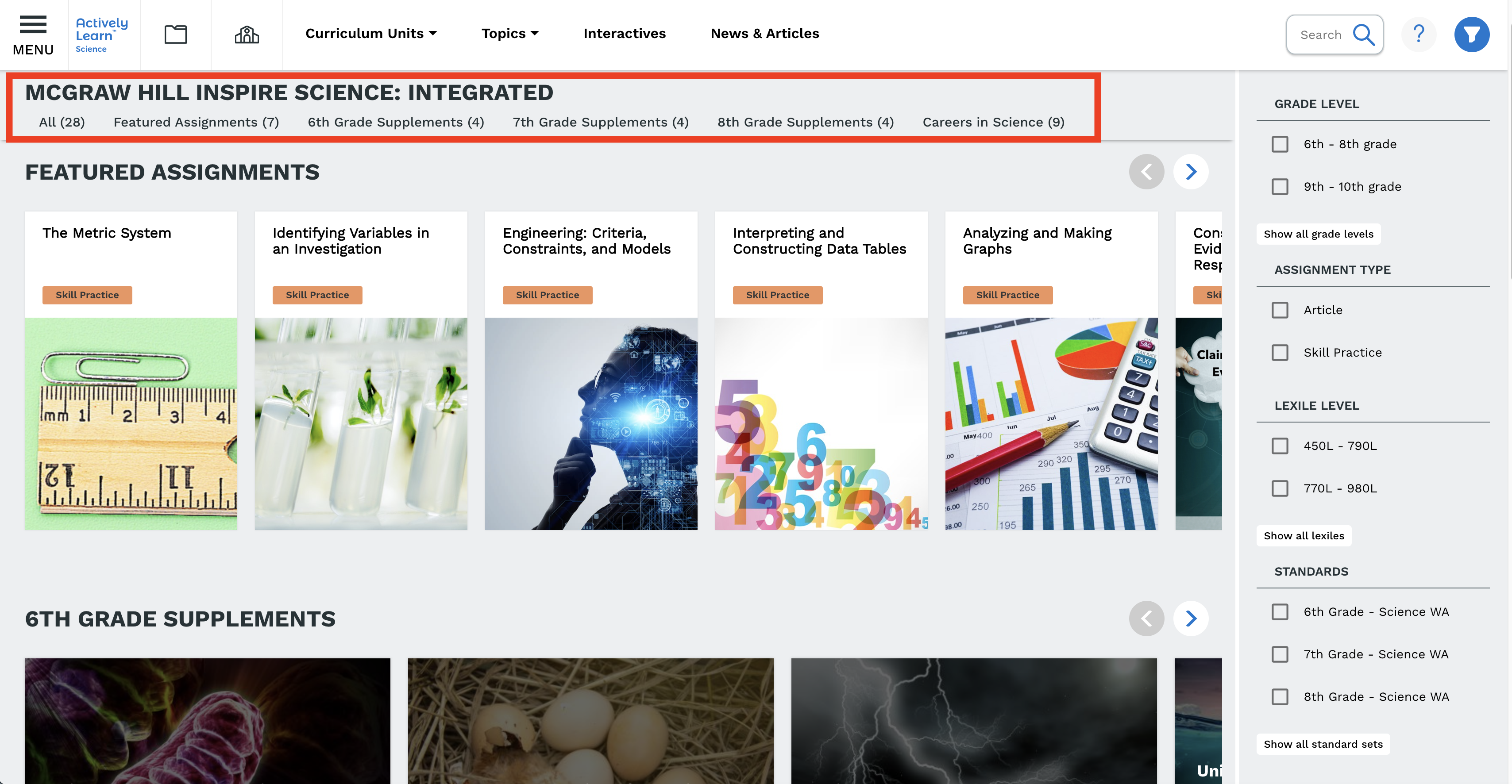The image size is (1512, 784).
Task: Open the colorful numbers thumbnail
Action: pos(821,424)
